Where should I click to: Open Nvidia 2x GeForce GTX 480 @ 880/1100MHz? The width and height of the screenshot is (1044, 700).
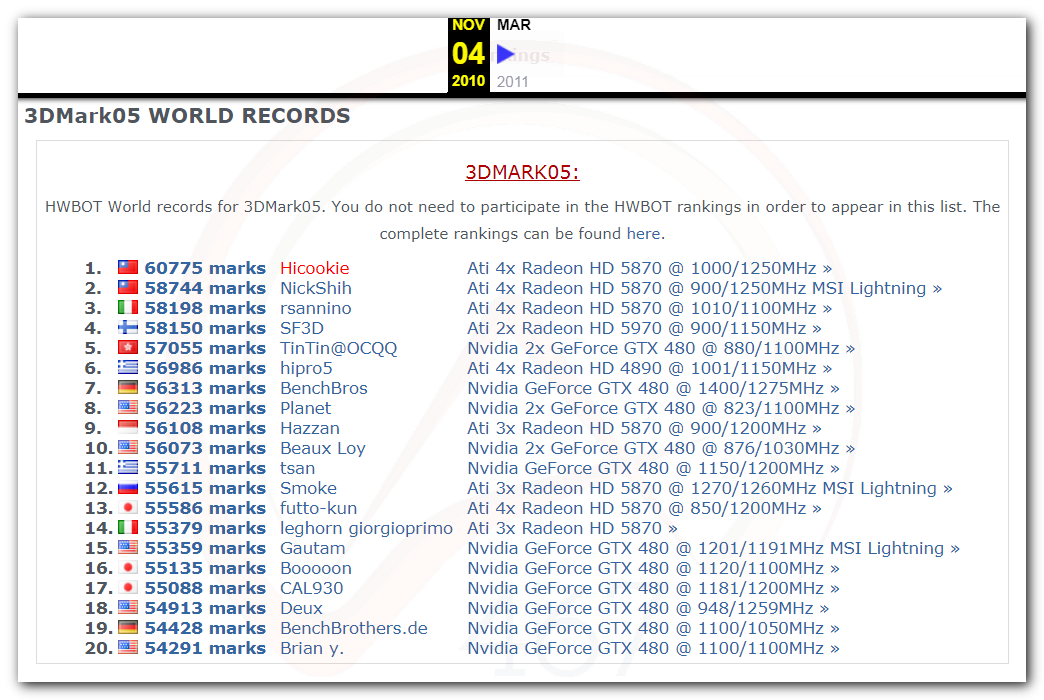660,348
